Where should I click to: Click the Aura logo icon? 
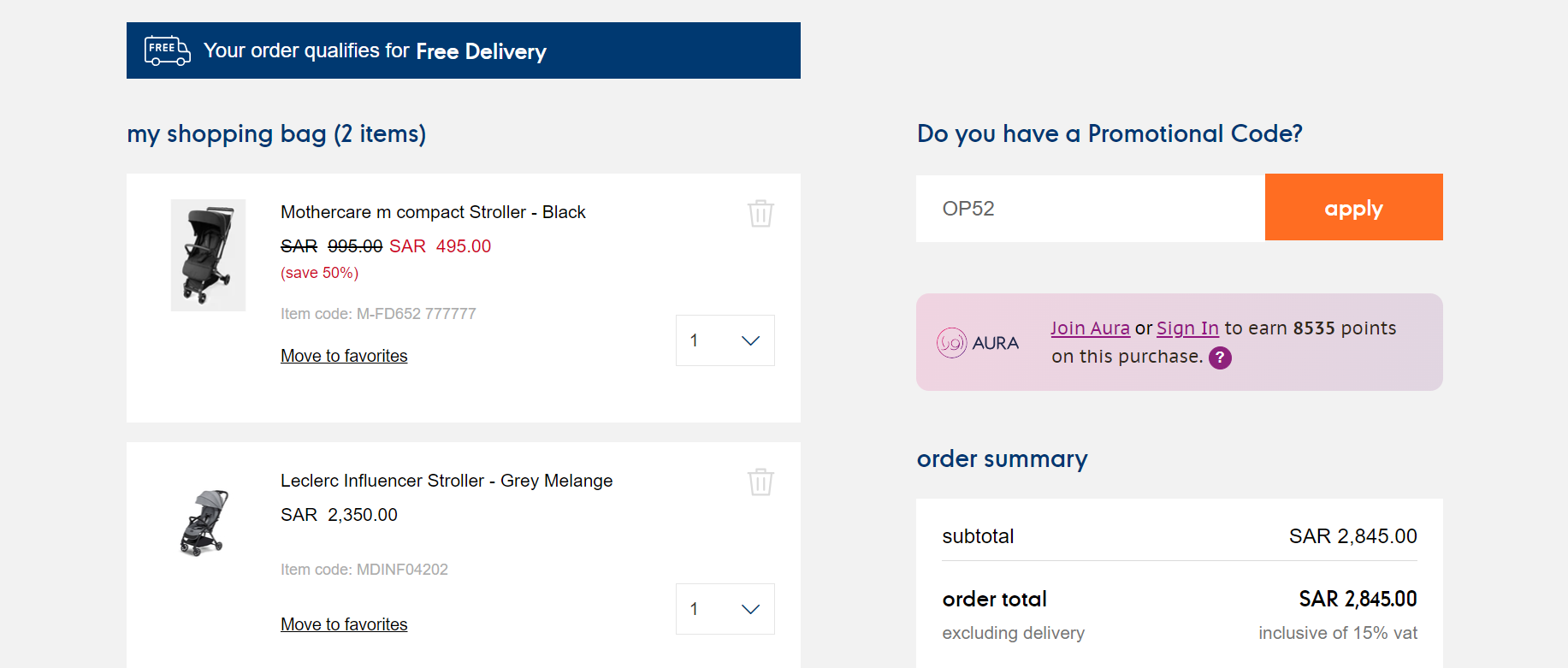[951, 343]
